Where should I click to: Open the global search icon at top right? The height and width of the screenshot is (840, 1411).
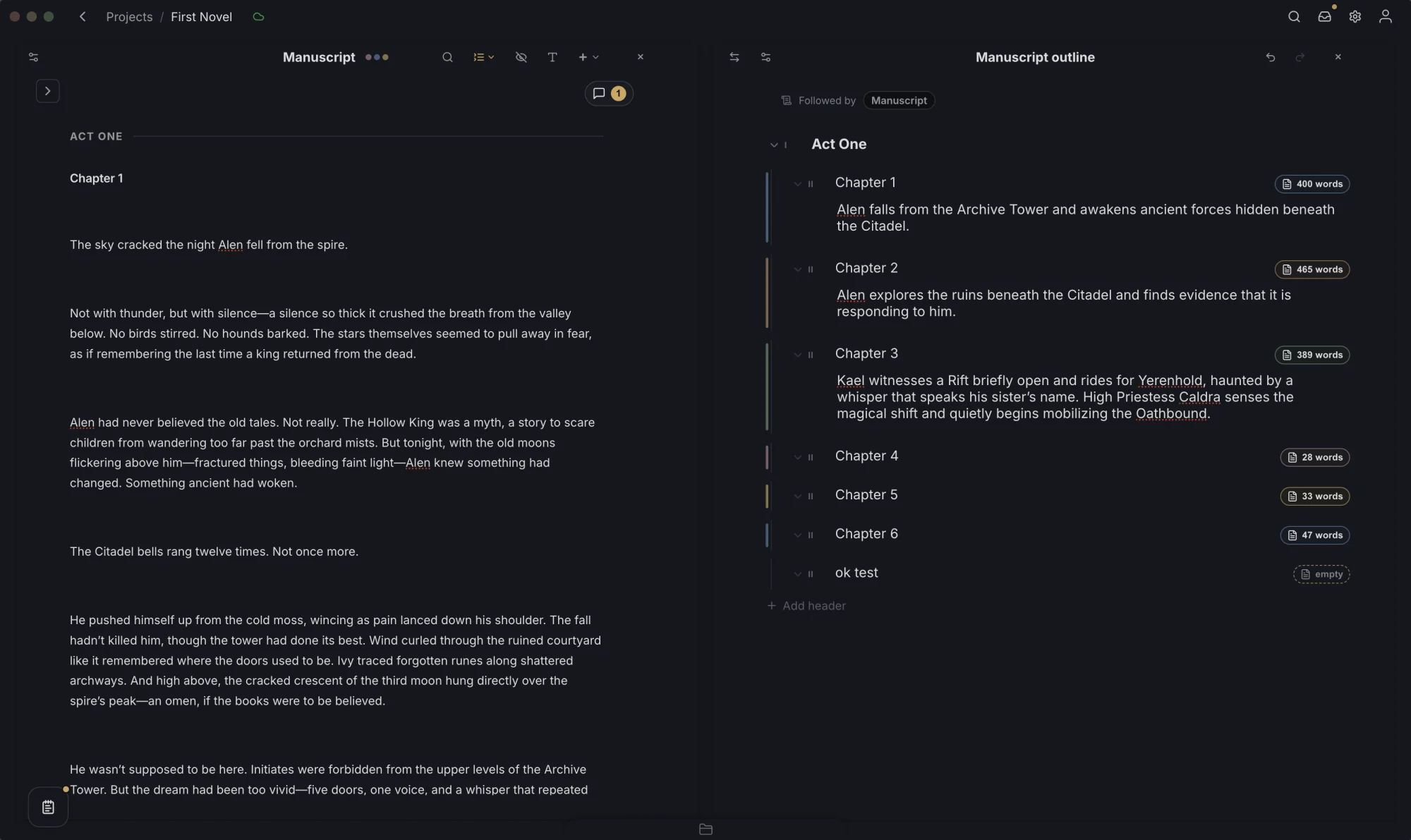pyautogui.click(x=1294, y=16)
